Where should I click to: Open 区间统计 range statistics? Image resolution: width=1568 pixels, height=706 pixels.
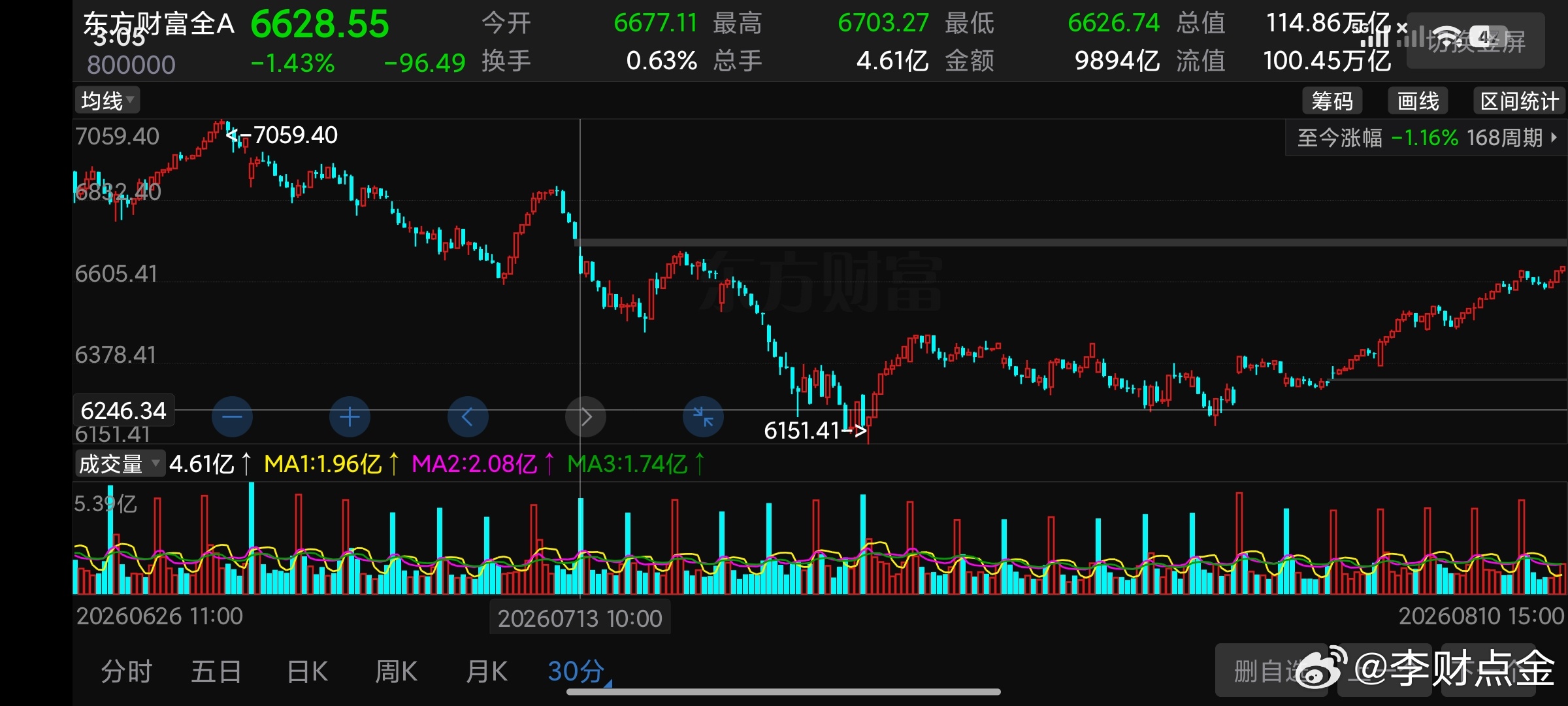point(1519,101)
